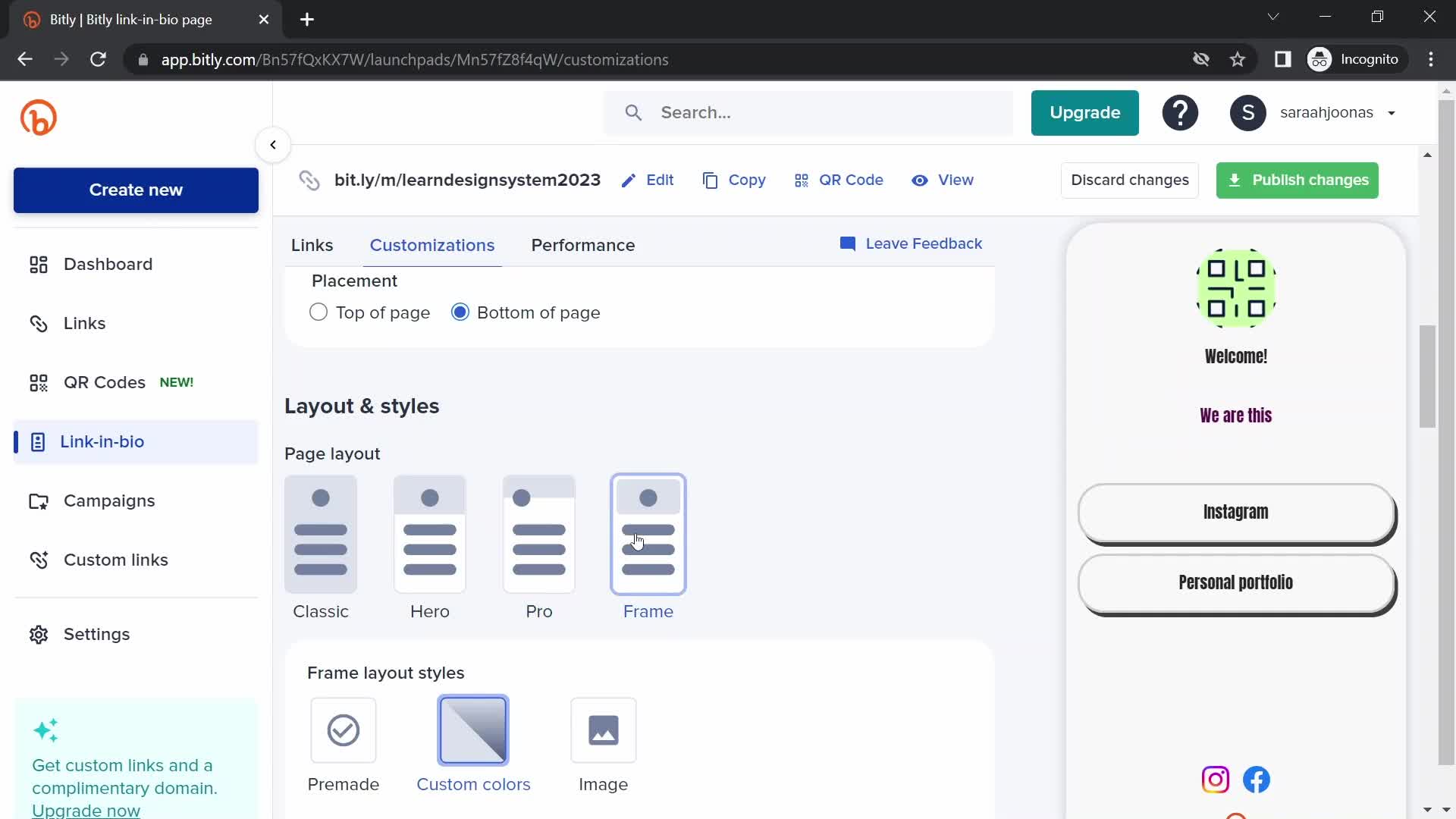Select Custom colors frame style
The image size is (1456, 819).
point(473,730)
